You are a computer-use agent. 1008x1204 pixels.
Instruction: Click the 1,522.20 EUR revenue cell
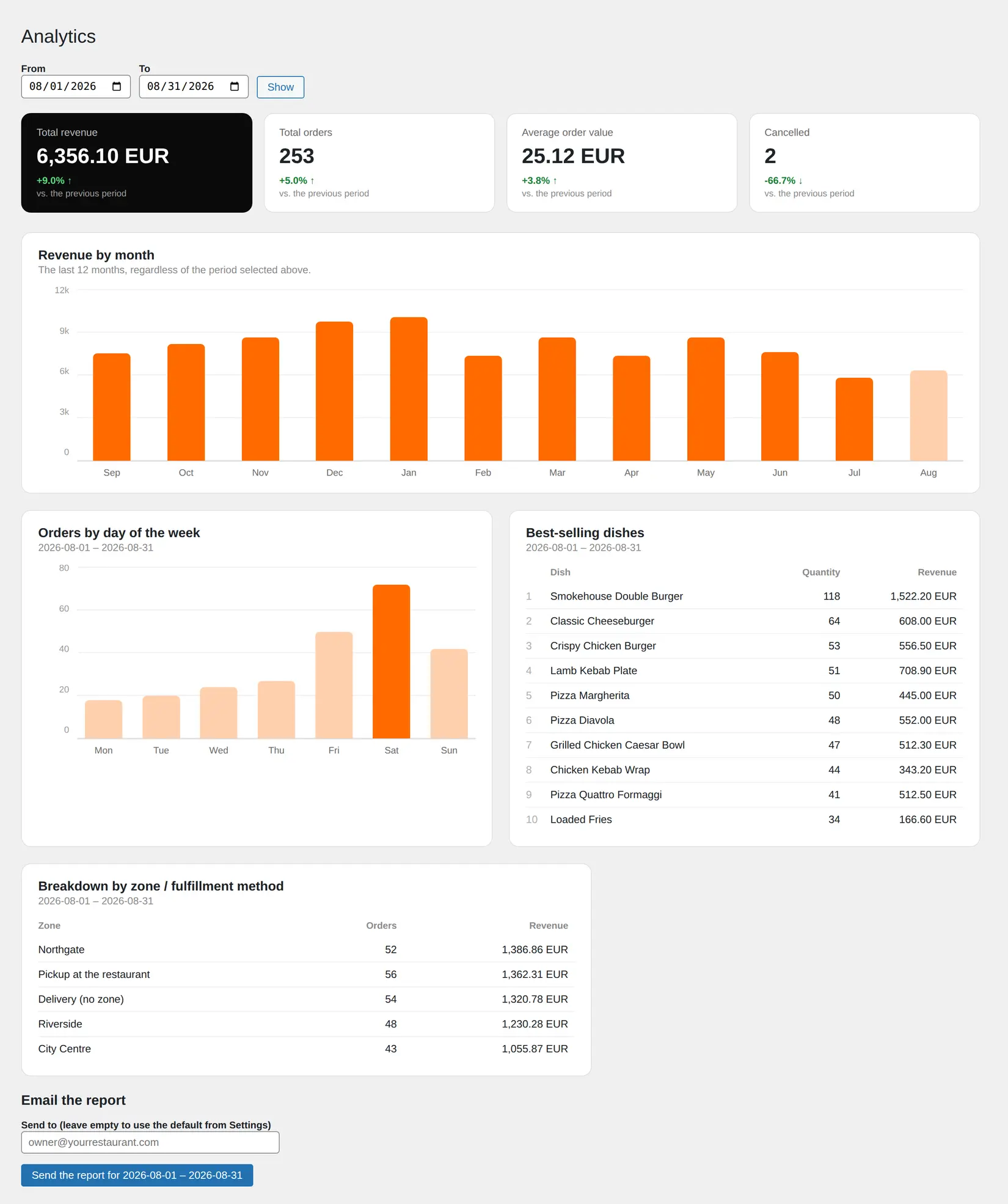coord(923,596)
